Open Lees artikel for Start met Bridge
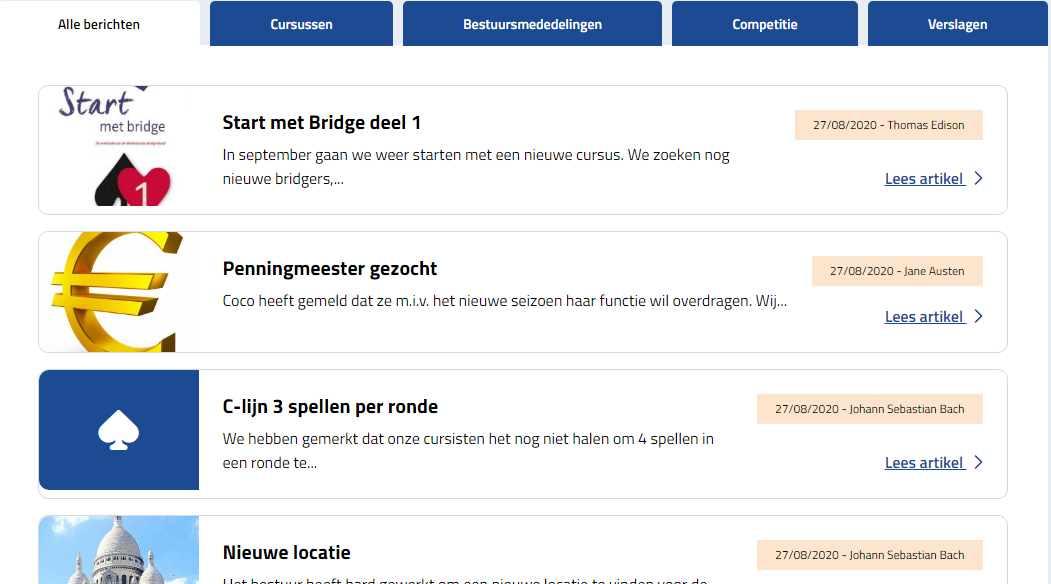The width and height of the screenshot is (1051, 584). point(924,179)
